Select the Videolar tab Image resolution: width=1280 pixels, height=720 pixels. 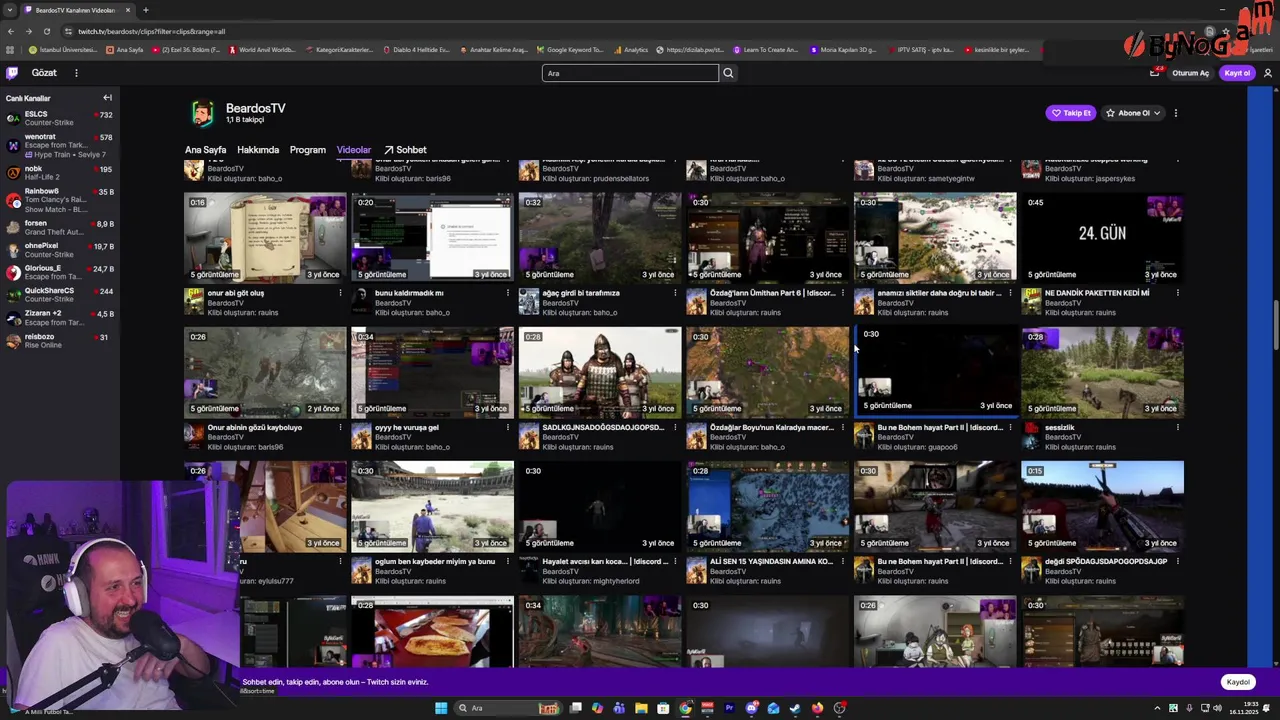(354, 150)
